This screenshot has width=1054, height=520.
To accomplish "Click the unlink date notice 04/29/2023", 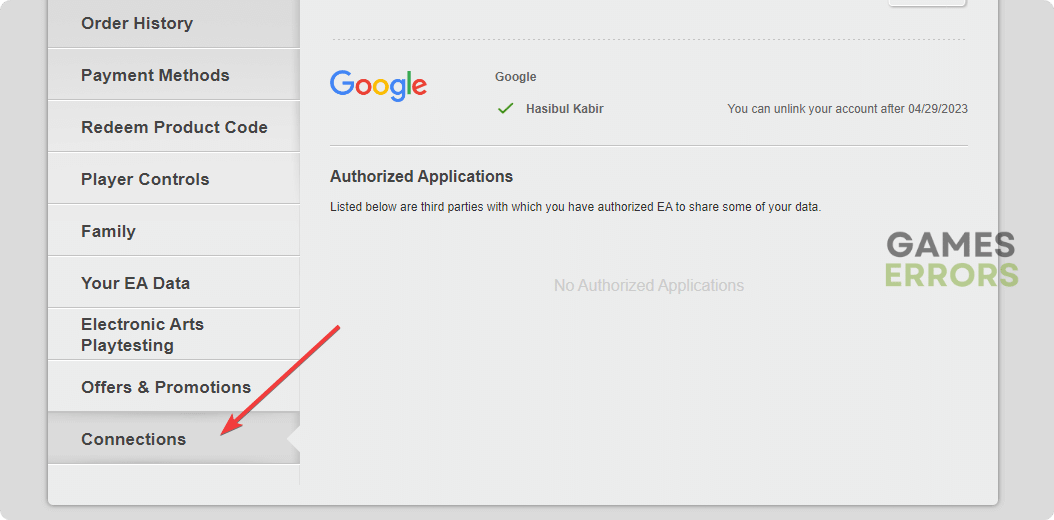I will click(848, 109).
